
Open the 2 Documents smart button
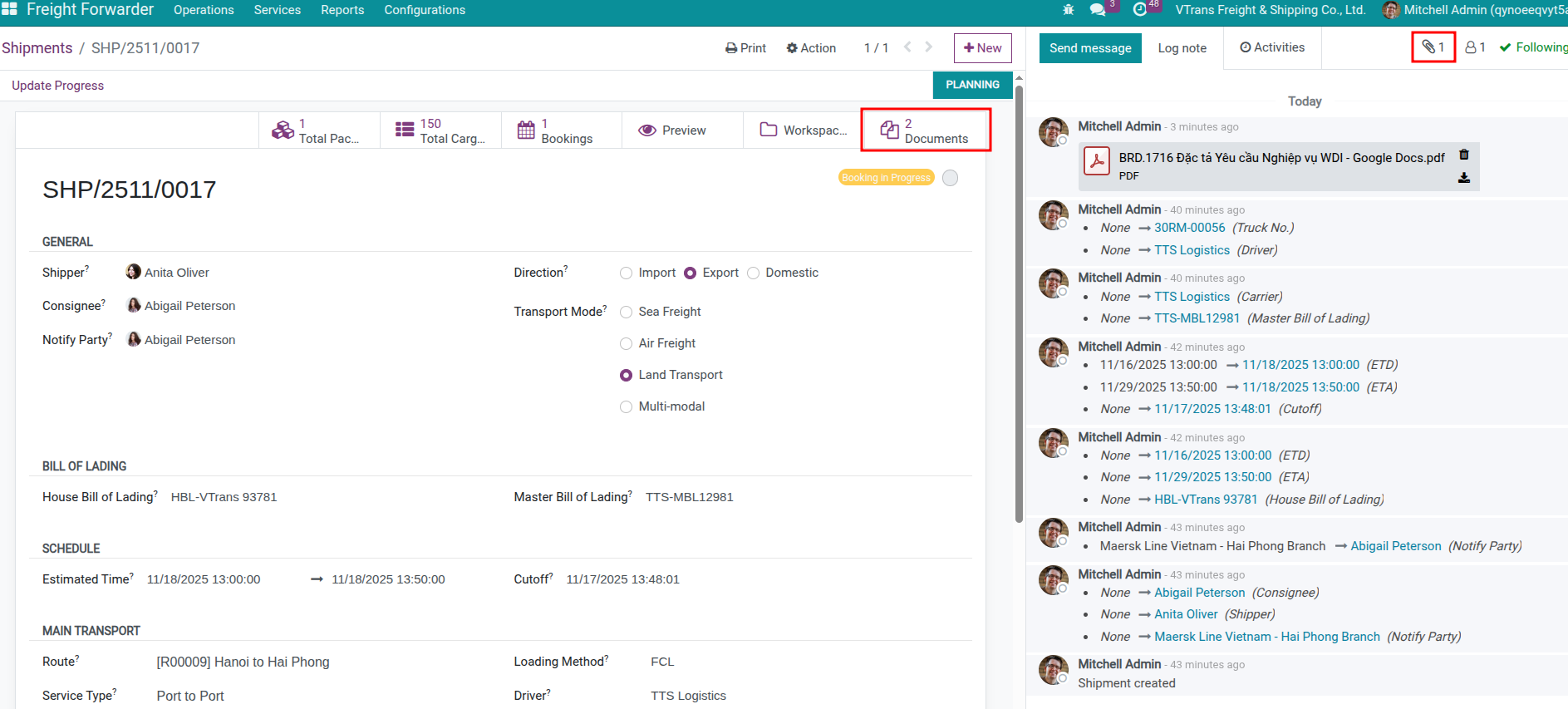[925, 130]
